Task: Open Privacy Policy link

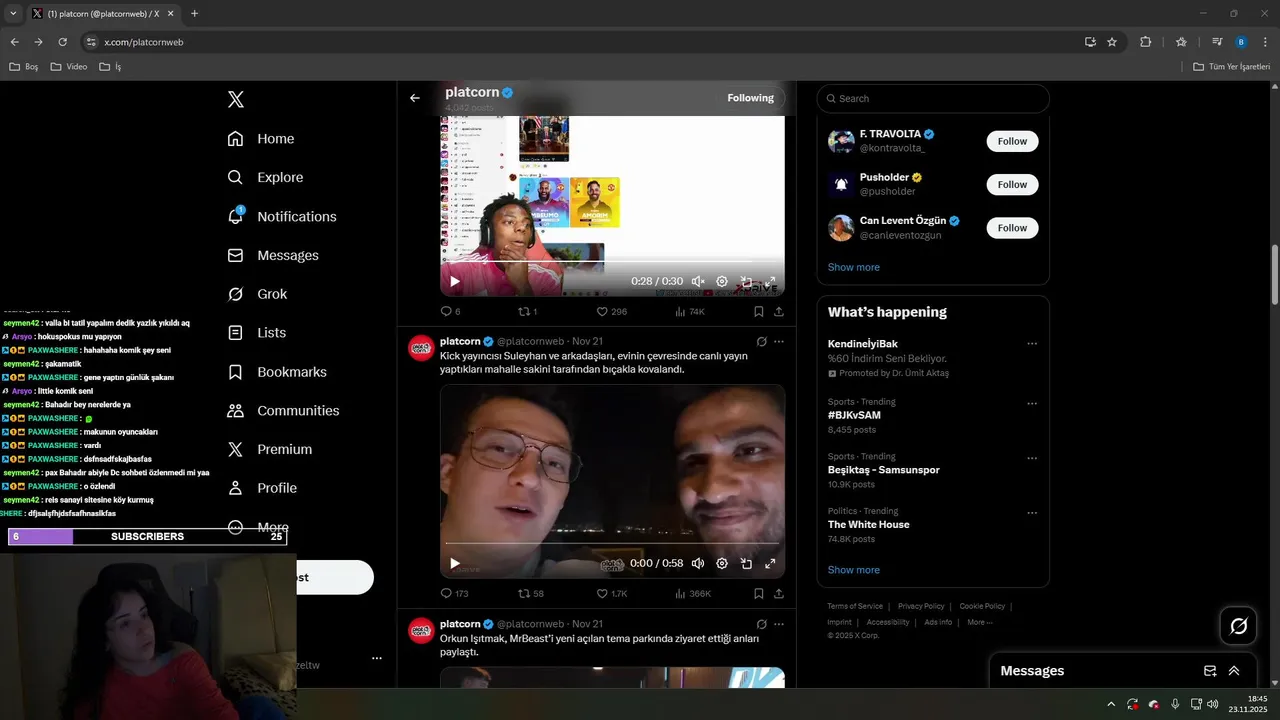Action: tap(921, 606)
